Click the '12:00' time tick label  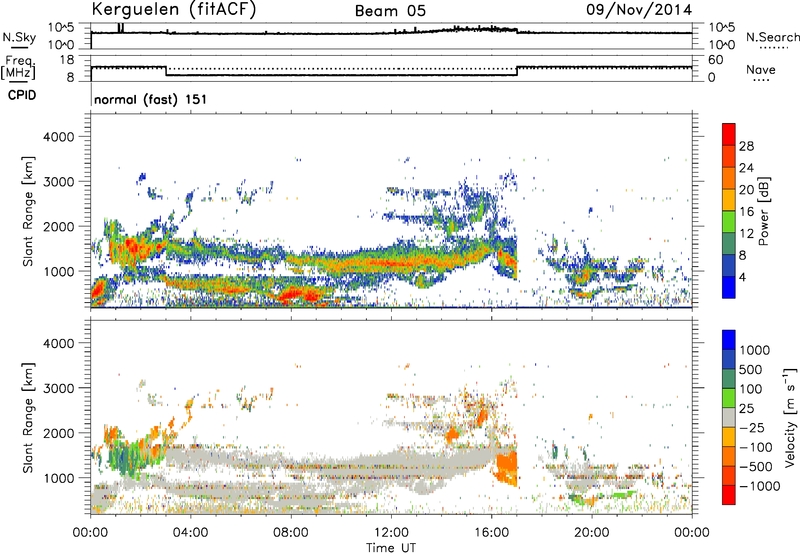pos(391,533)
